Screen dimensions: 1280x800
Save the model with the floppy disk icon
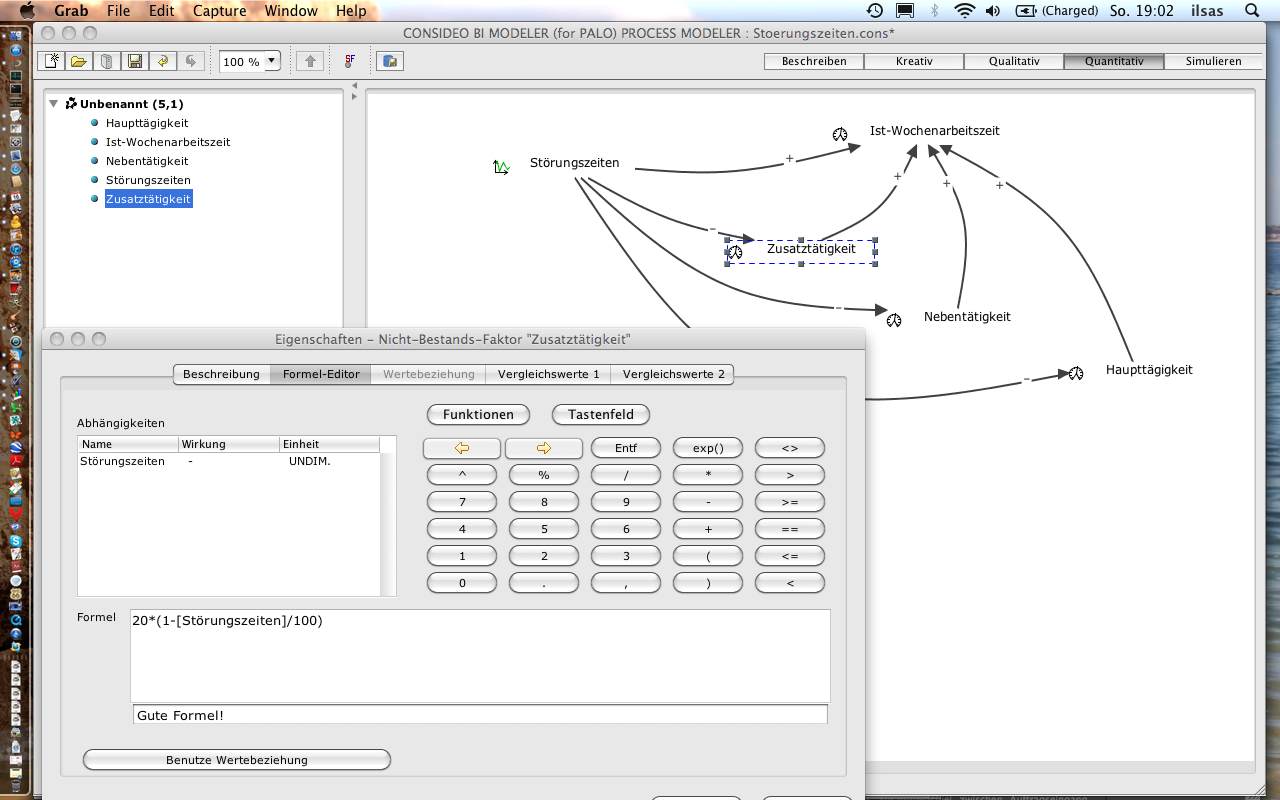[134, 61]
